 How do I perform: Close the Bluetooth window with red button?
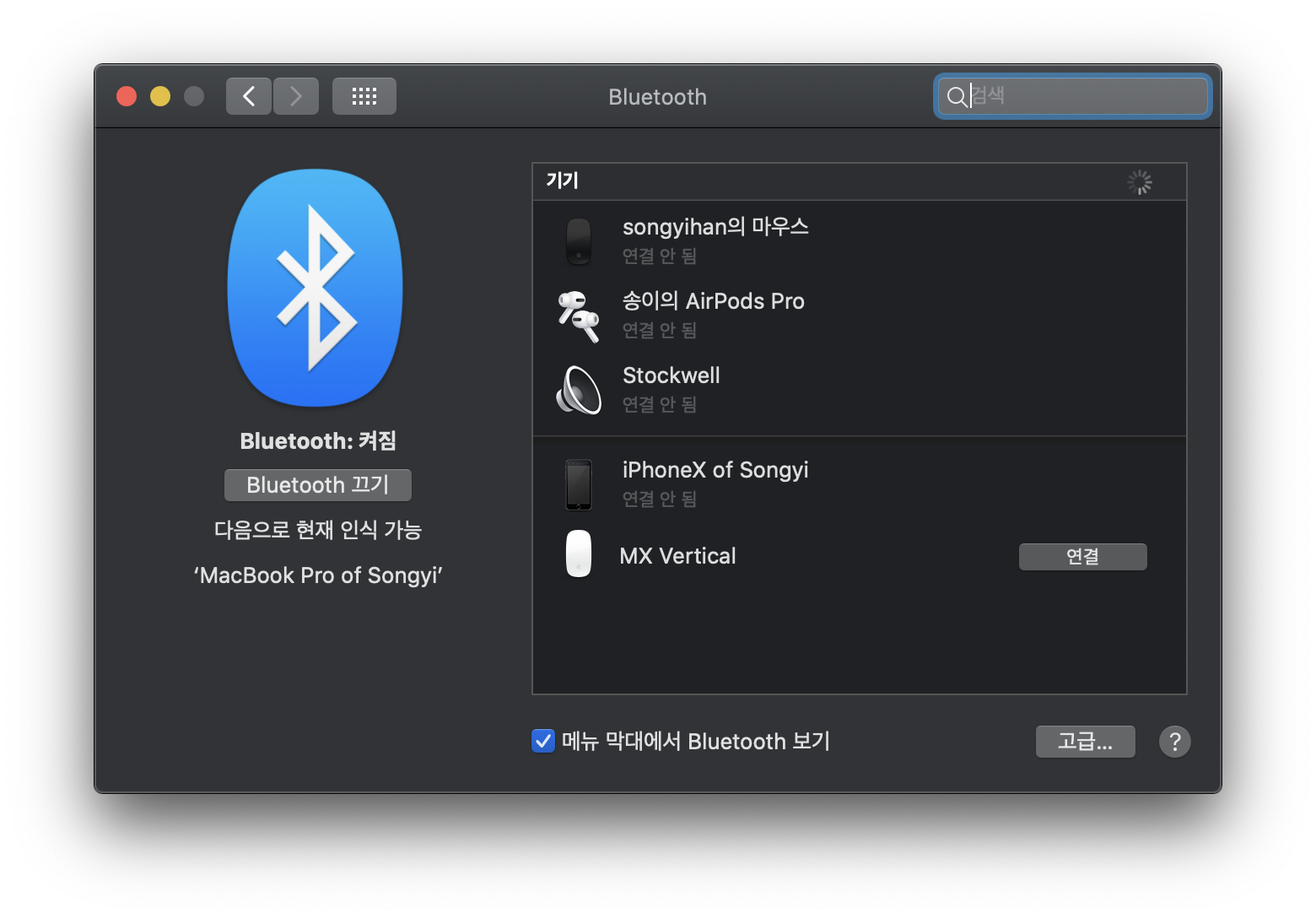tap(127, 96)
